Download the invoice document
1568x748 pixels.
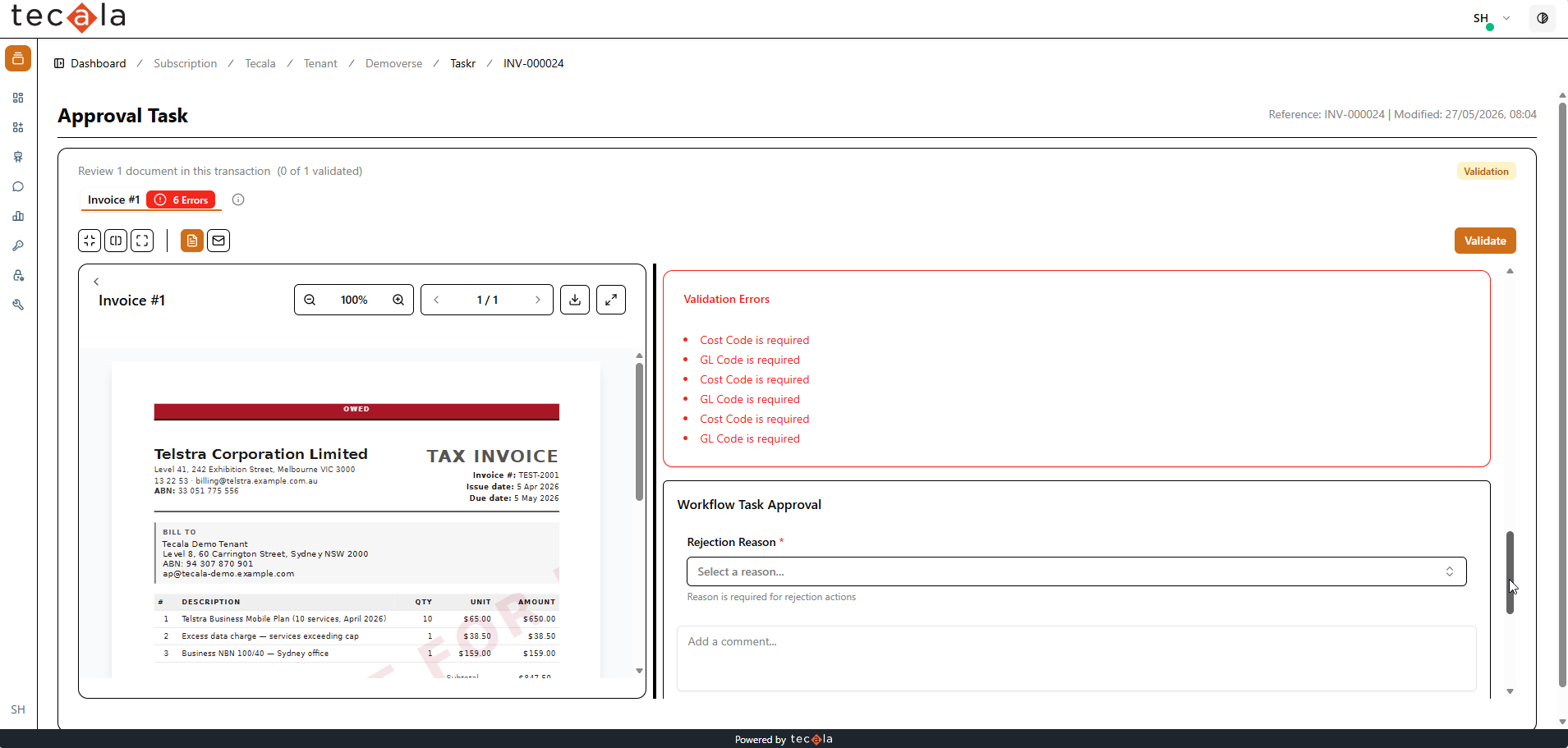(x=575, y=300)
